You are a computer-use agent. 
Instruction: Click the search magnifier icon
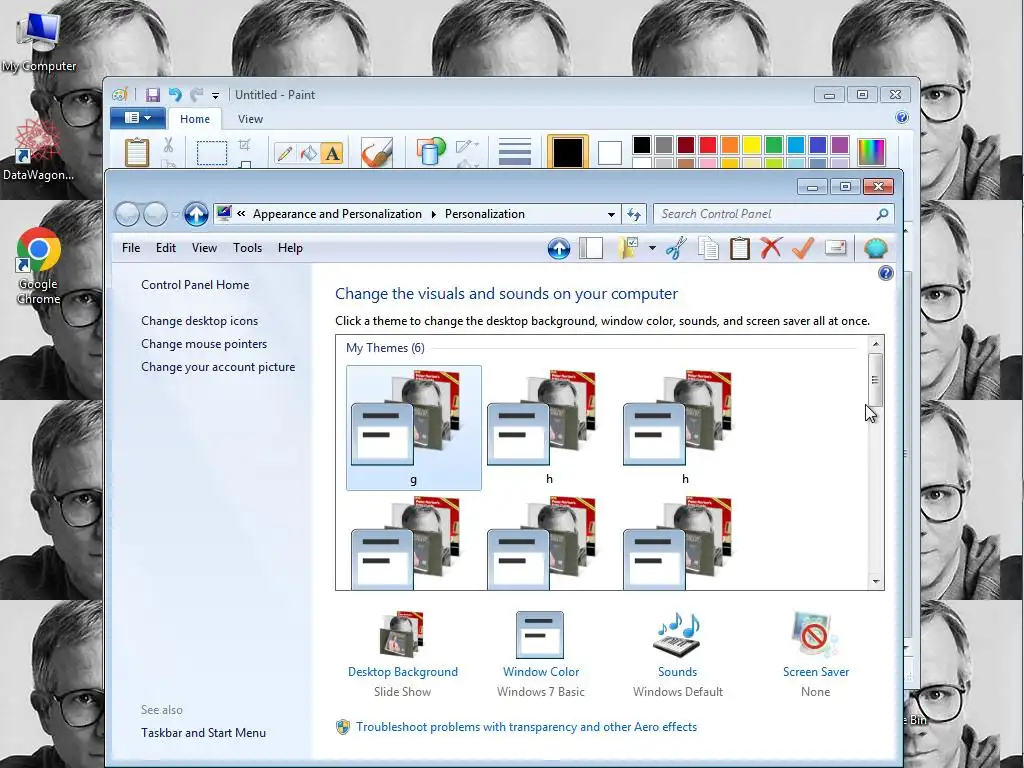pos(882,214)
